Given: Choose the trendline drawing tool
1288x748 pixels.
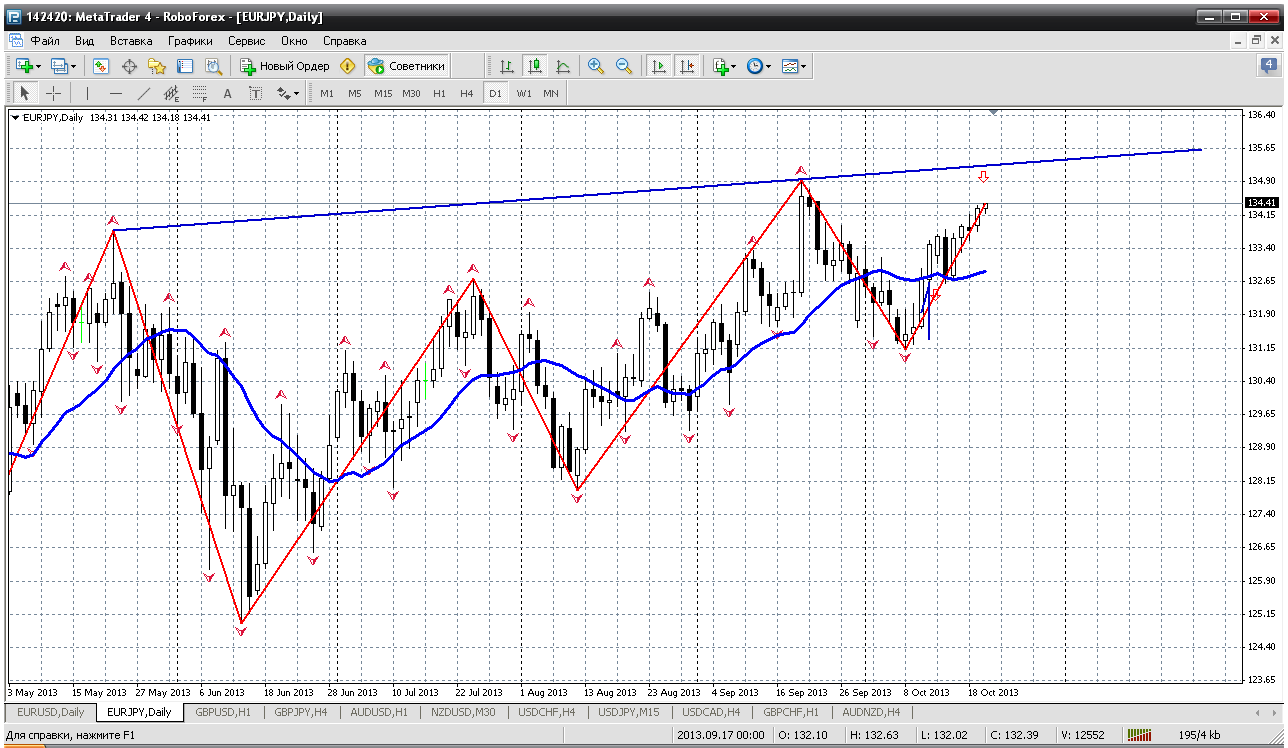Looking at the screenshot, I should 144,93.
